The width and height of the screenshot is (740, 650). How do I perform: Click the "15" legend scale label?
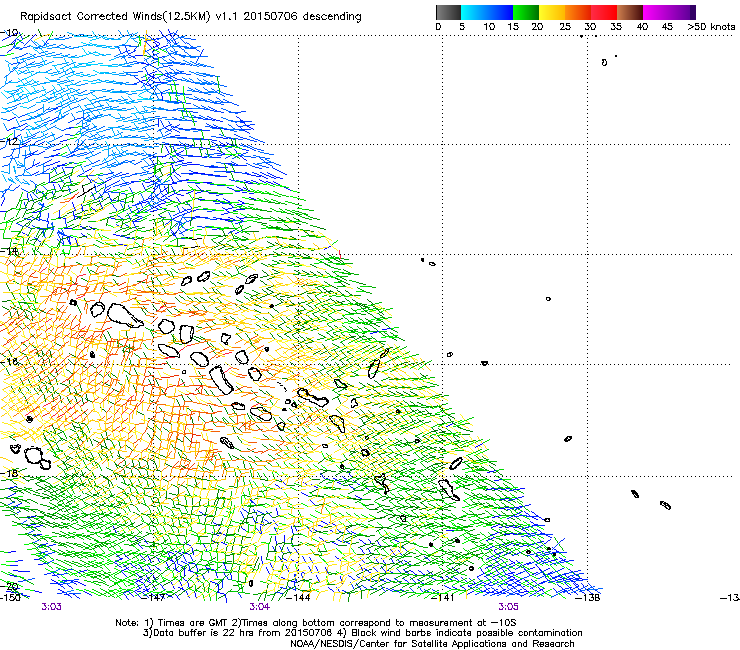[513, 27]
